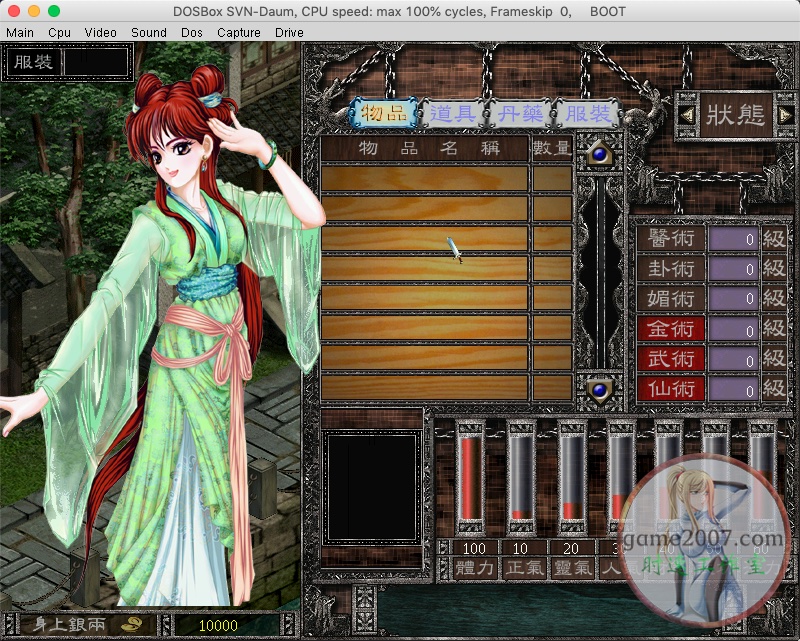This screenshot has width=800, height=641.
Task: Click the empty box beside 服裝 label
Action: pyautogui.click(x=96, y=62)
